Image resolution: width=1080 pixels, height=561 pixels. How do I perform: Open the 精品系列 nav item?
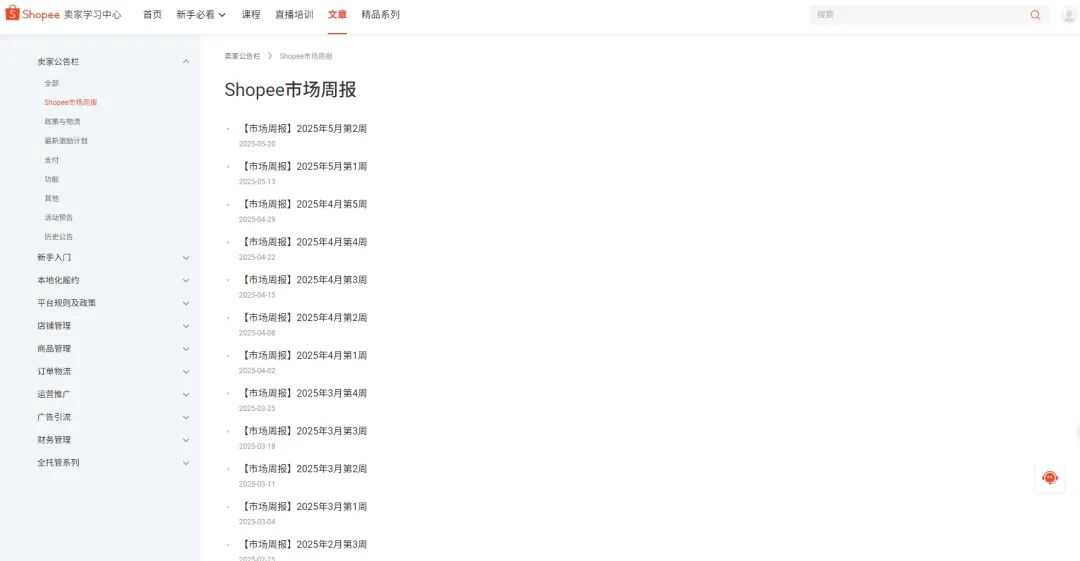pos(380,14)
